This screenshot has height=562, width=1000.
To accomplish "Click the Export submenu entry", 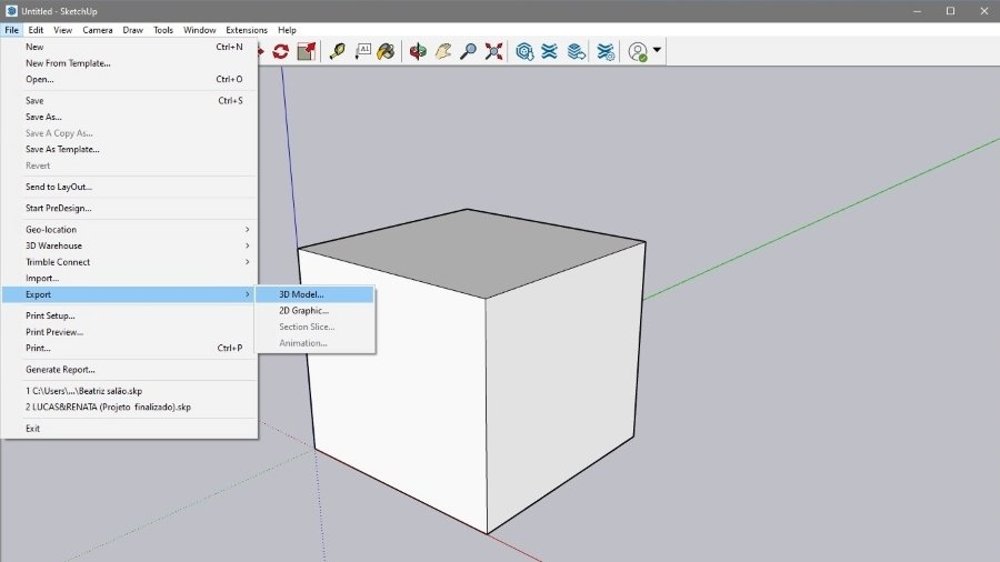I will 129,295.
